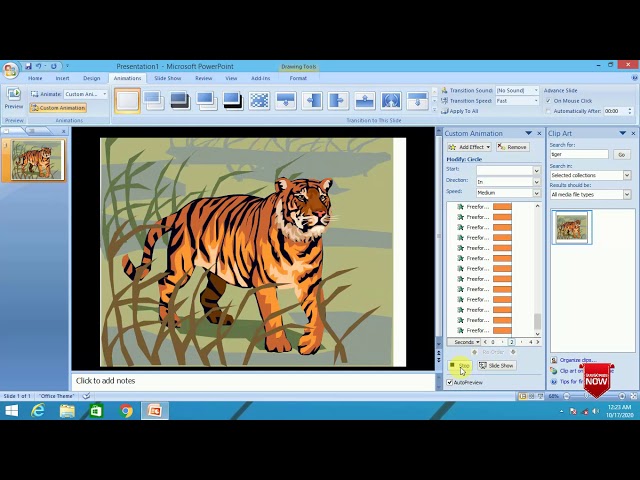Apply the Wipe Right transition
The image size is (640, 480).
[338, 100]
